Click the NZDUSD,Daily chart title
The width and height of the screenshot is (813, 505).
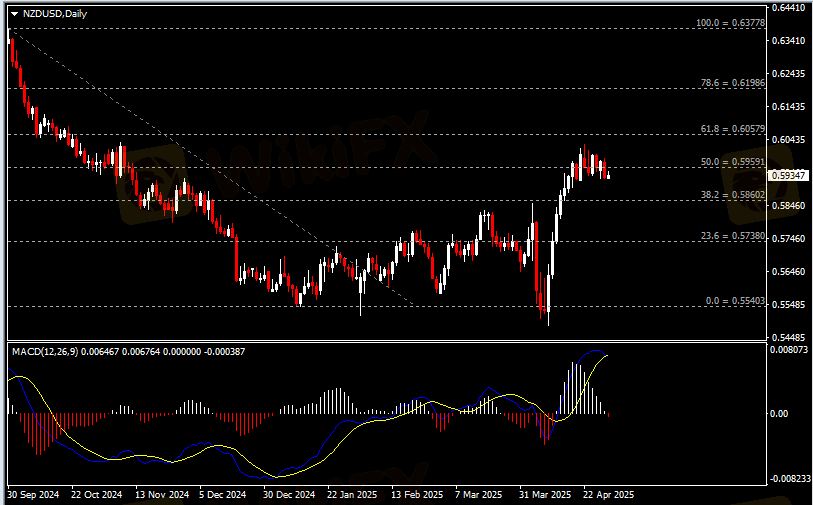[x=52, y=11]
